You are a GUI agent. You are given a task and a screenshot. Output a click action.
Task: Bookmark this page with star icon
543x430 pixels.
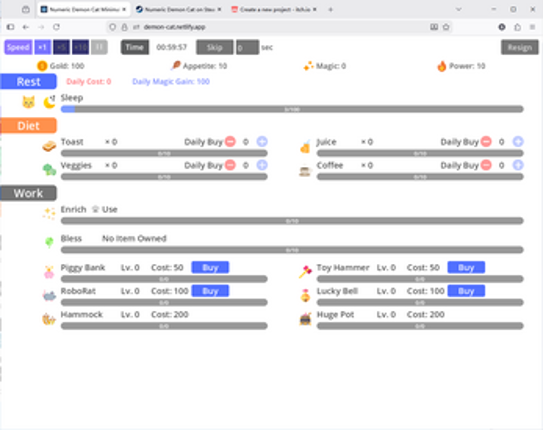click(446, 27)
